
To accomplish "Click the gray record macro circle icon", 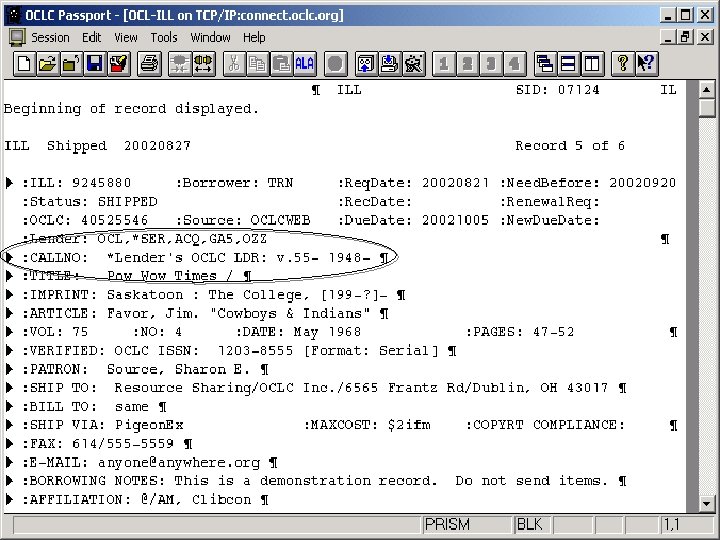I will pyautogui.click(x=336, y=64).
